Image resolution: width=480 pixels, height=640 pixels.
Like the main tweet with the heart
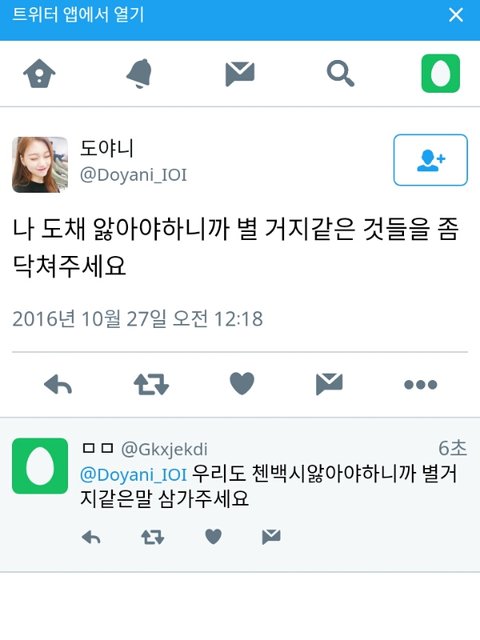242,384
